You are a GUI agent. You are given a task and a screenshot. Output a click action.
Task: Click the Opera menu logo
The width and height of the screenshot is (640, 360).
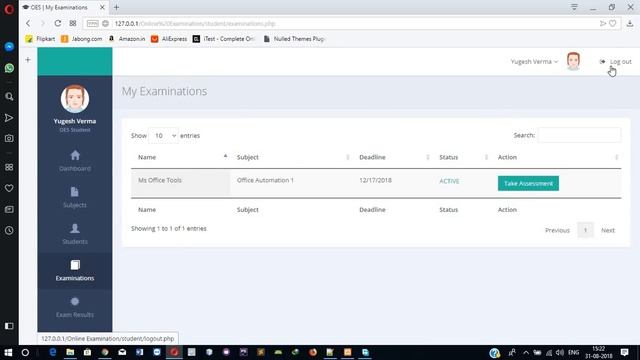9,9
